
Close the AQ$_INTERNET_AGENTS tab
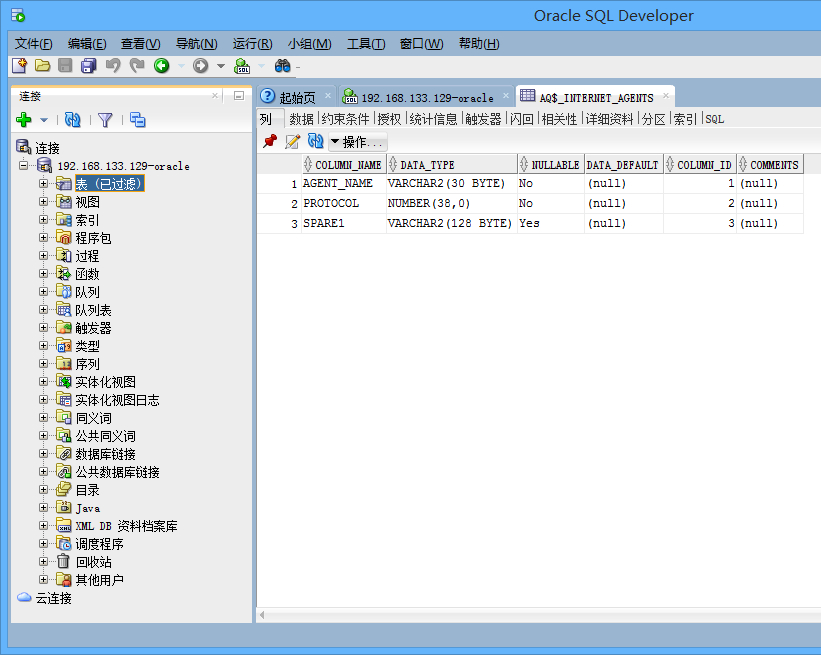pyautogui.click(x=666, y=96)
